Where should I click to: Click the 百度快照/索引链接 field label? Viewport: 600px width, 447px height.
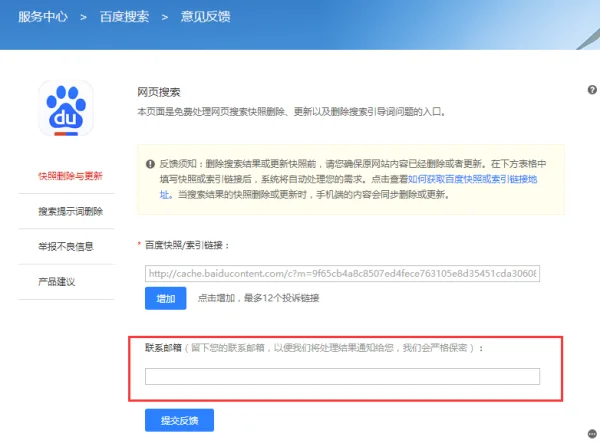tap(187, 245)
